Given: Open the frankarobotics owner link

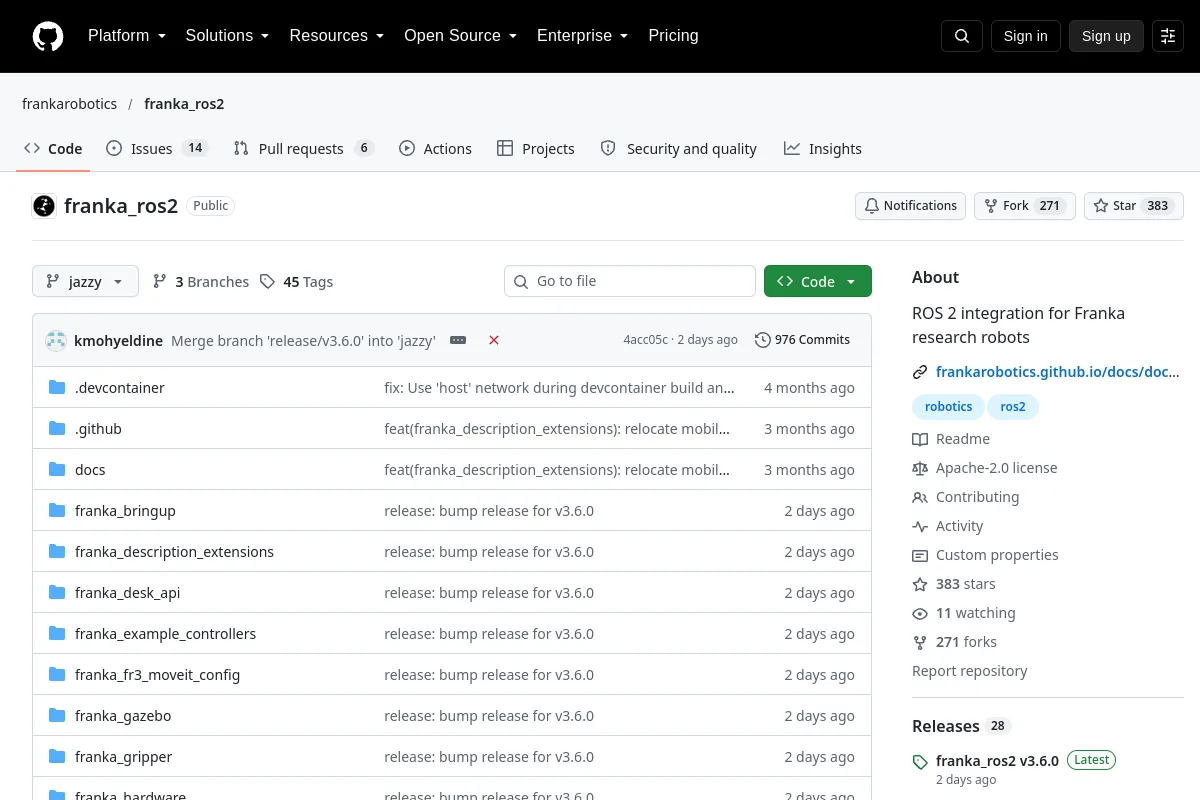Looking at the screenshot, I should pyautogui.click(x=69, y=104).
